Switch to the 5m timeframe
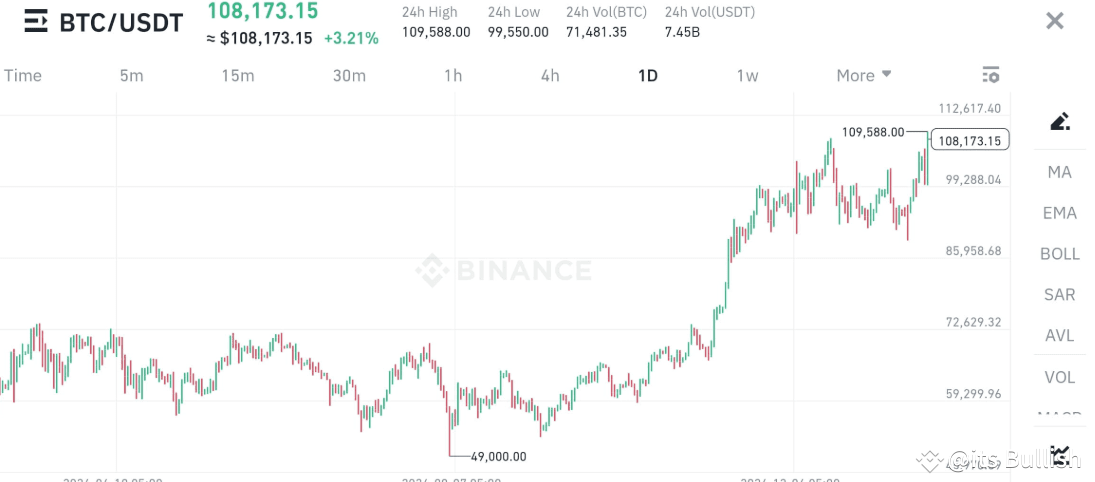The image size is (1095, 482). tap(131, 75)
